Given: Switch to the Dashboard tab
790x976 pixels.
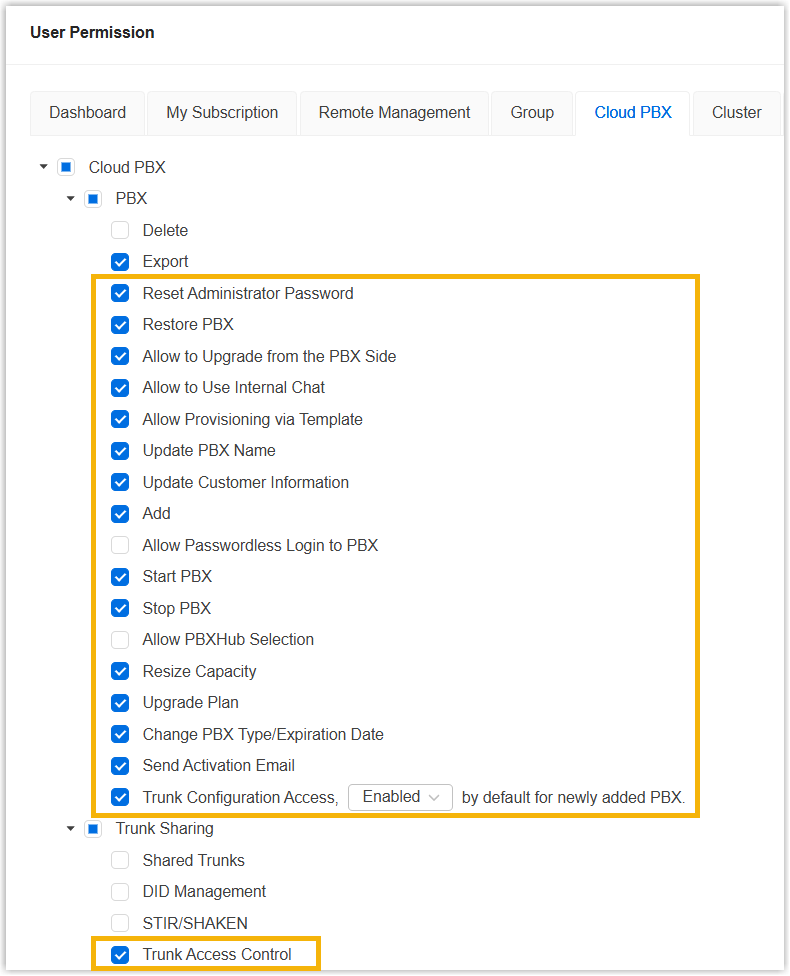Looking at the screenshot, I should [x=88, y=113].
